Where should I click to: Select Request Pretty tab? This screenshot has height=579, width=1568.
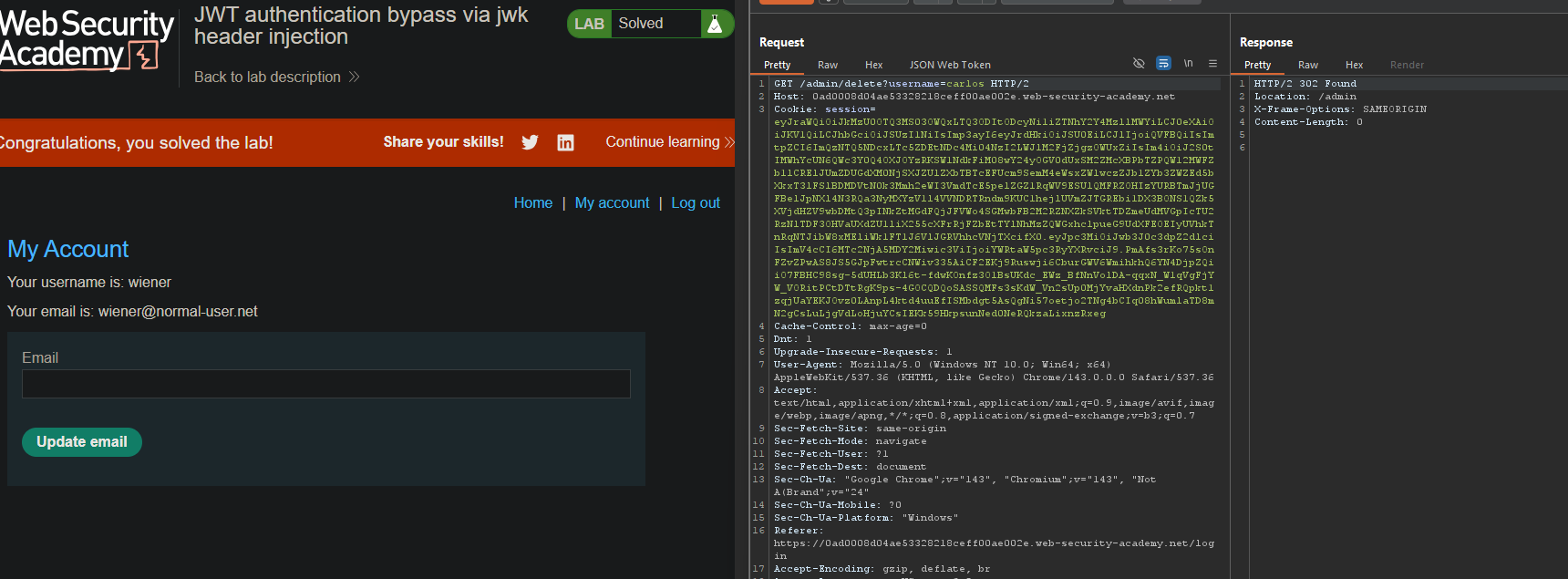(x=777, y=65)
